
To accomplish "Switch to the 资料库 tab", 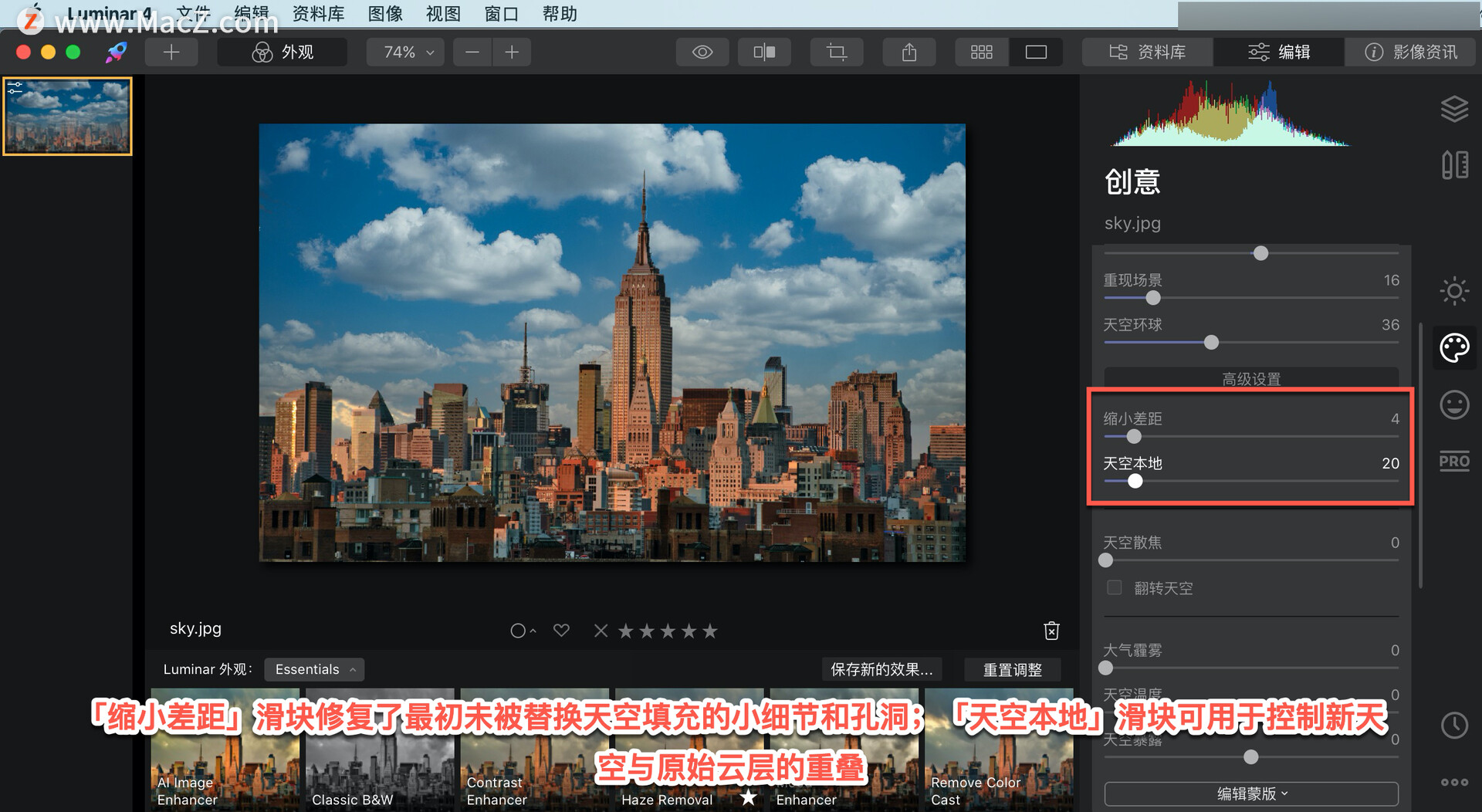I will 1148,52.
